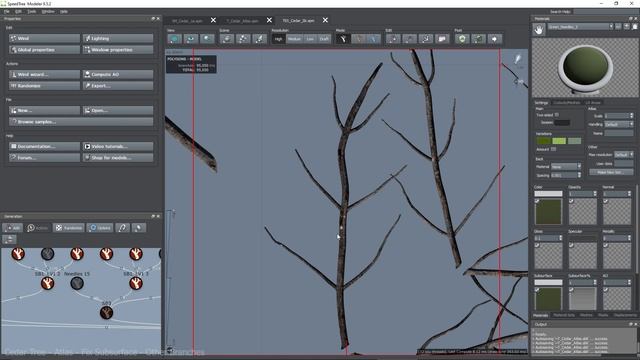This screenshot has width=640, height=360.
Task: Click the delete-material trash icon
Action: point(635,27)
